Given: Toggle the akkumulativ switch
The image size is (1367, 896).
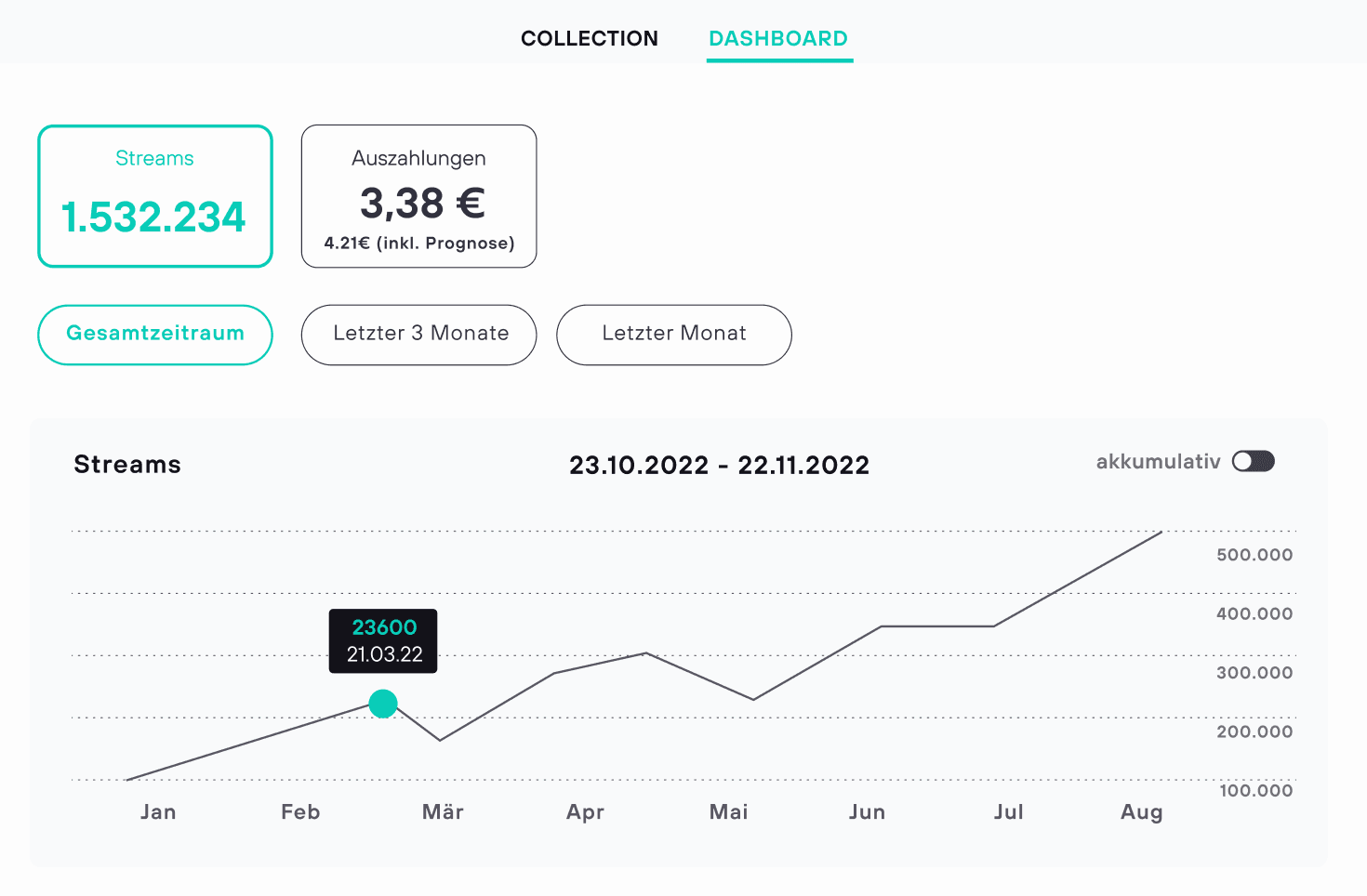Looking at the screenshot, I should tap(1253, 462).
